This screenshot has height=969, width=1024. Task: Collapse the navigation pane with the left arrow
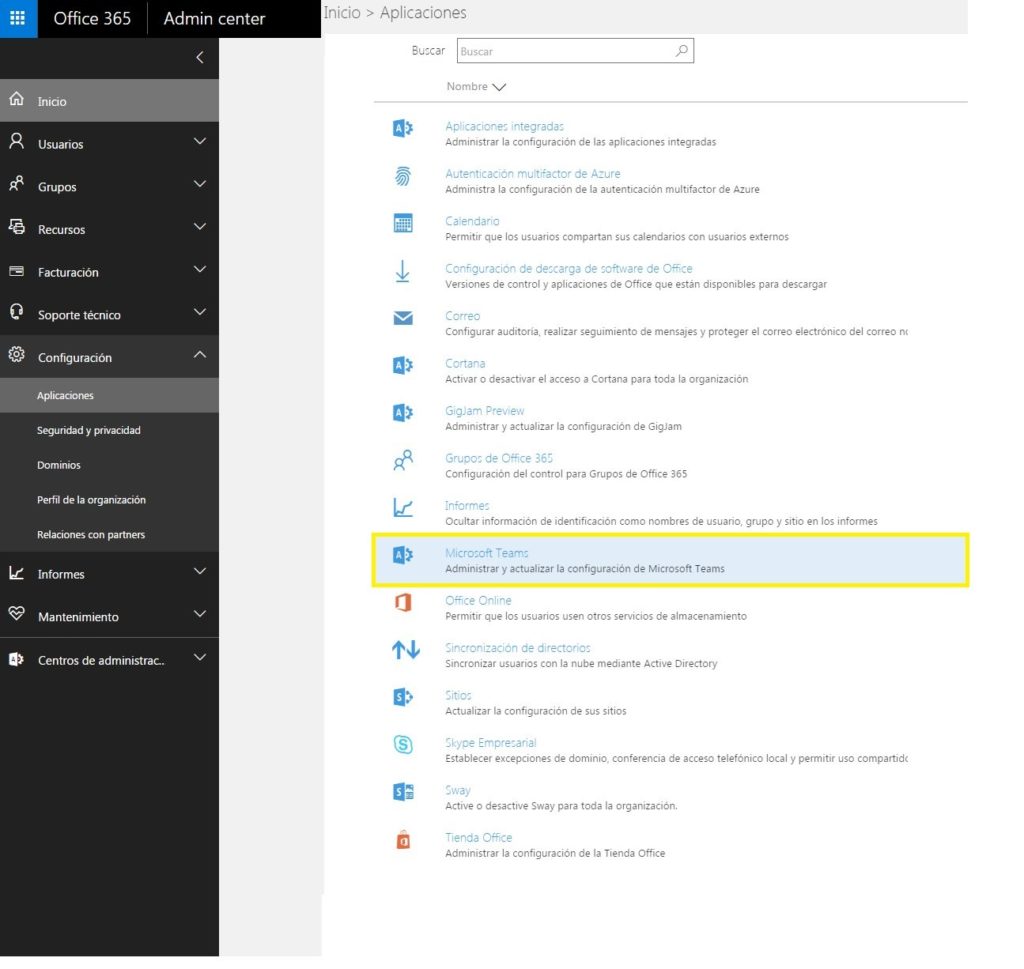pyautogui.click(x=200, y=57)
